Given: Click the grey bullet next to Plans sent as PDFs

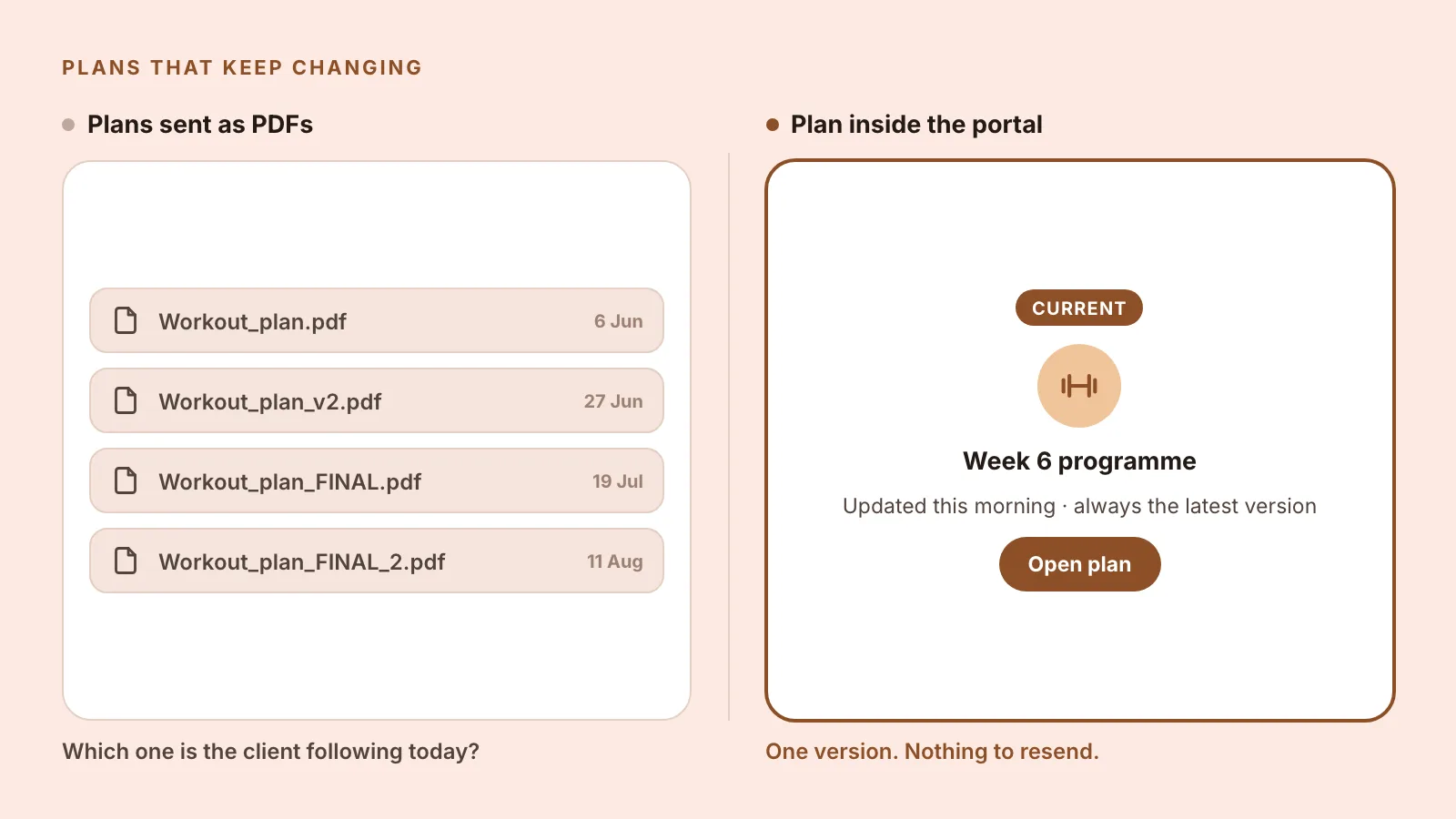Looking at the screenshot, I should click(x=68, y=125).
